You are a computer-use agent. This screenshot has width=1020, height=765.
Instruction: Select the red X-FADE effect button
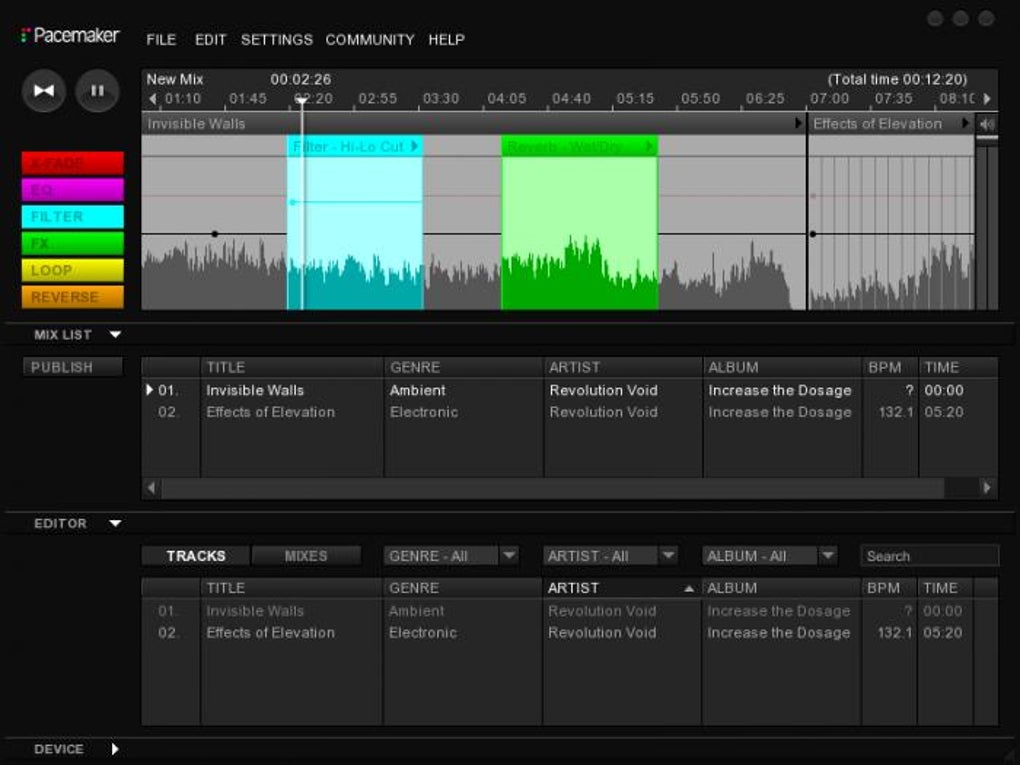click(x=72, y=163)
